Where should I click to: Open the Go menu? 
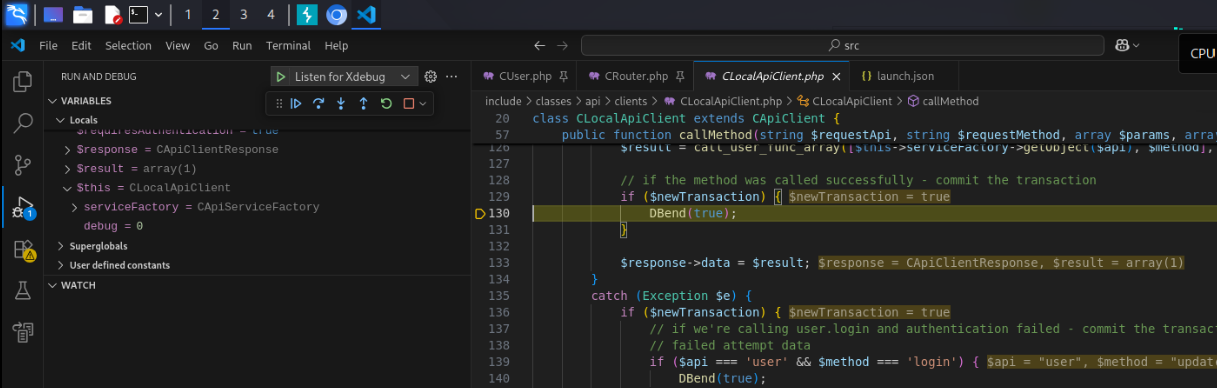click(211, 46)
